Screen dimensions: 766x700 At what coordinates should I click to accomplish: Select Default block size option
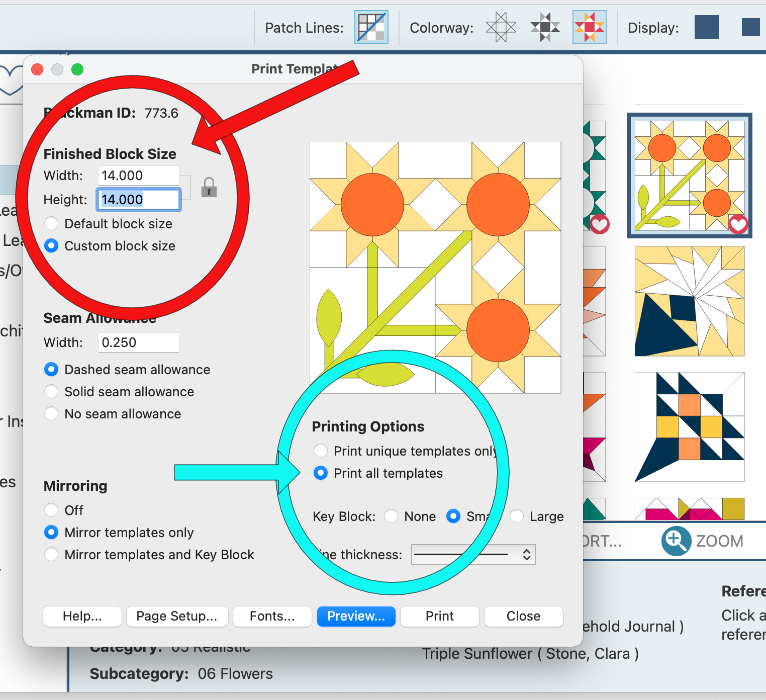(51, 224)
